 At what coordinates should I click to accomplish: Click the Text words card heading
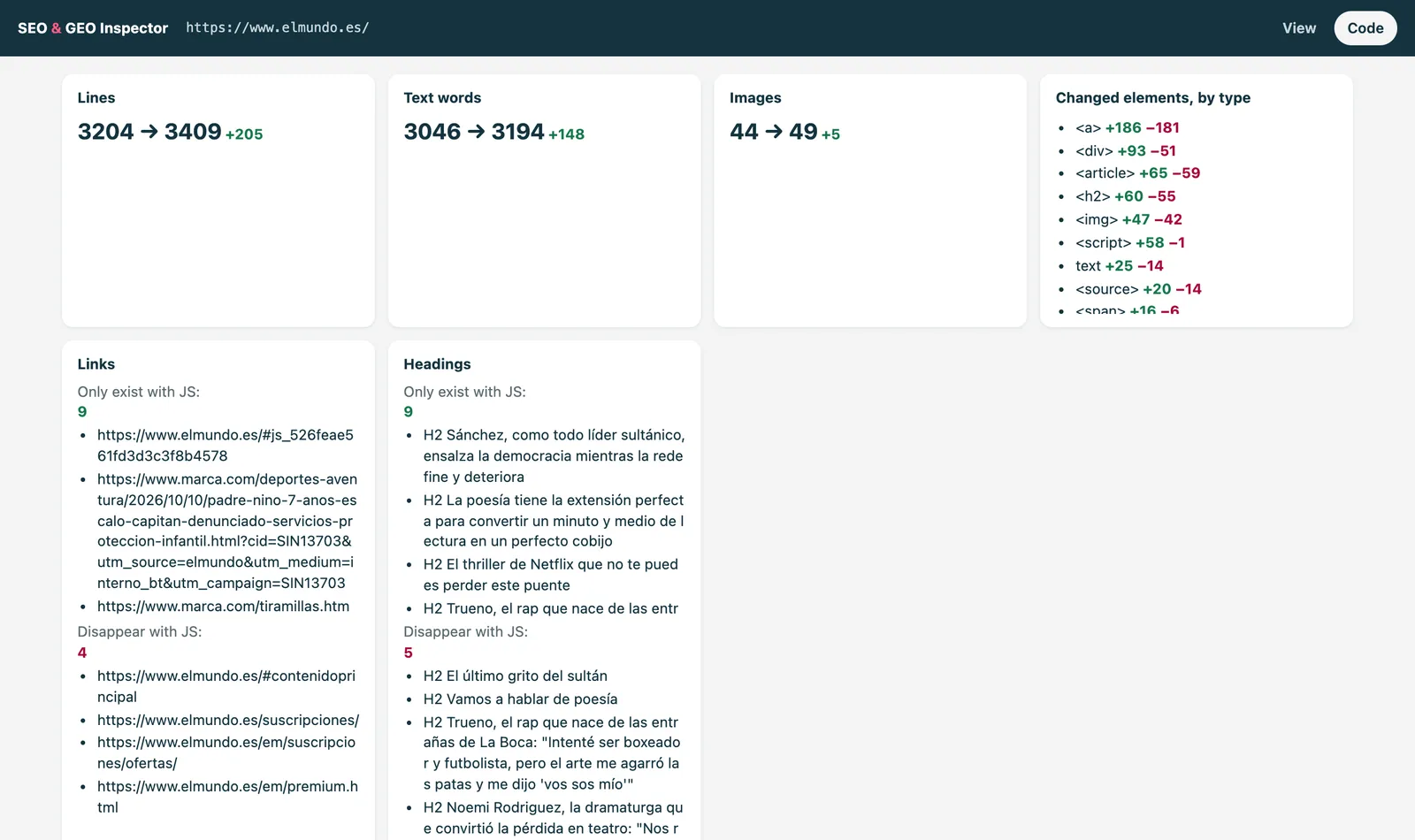click(x=442, y=98)
